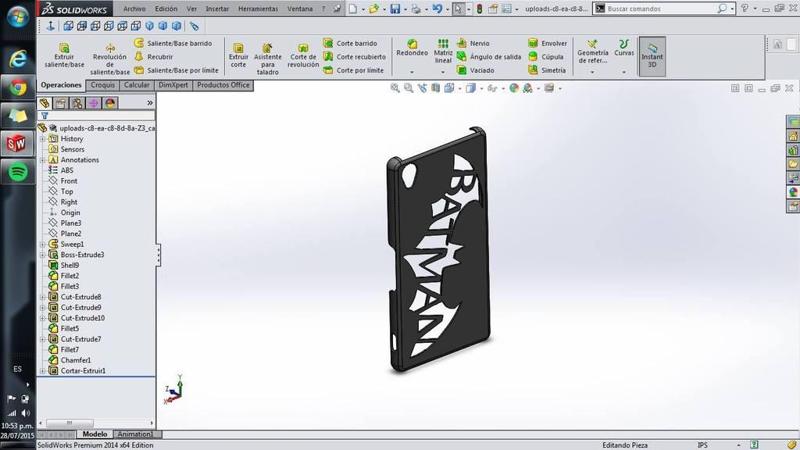Open Geometría de referencia tool

click(592, 52)
